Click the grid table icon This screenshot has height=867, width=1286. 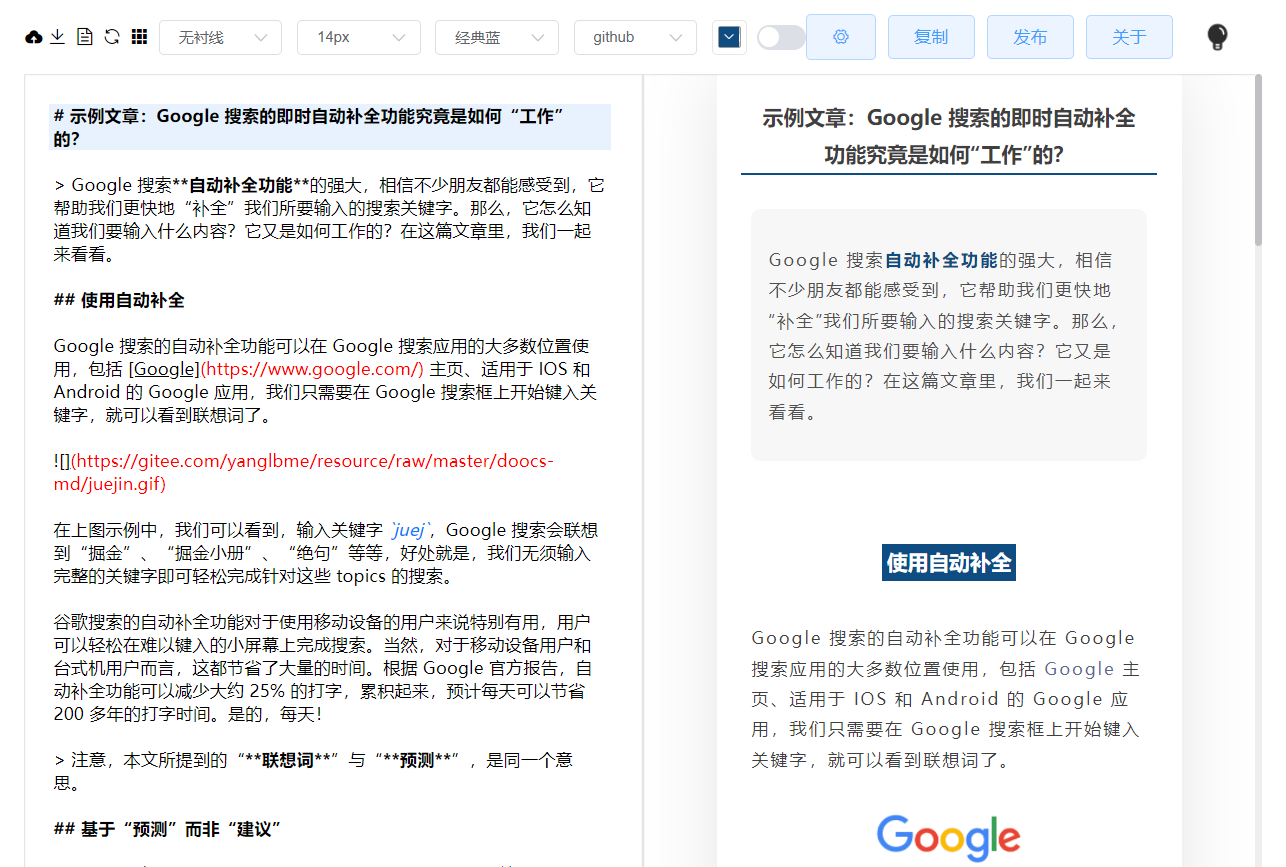coord(140,37)
